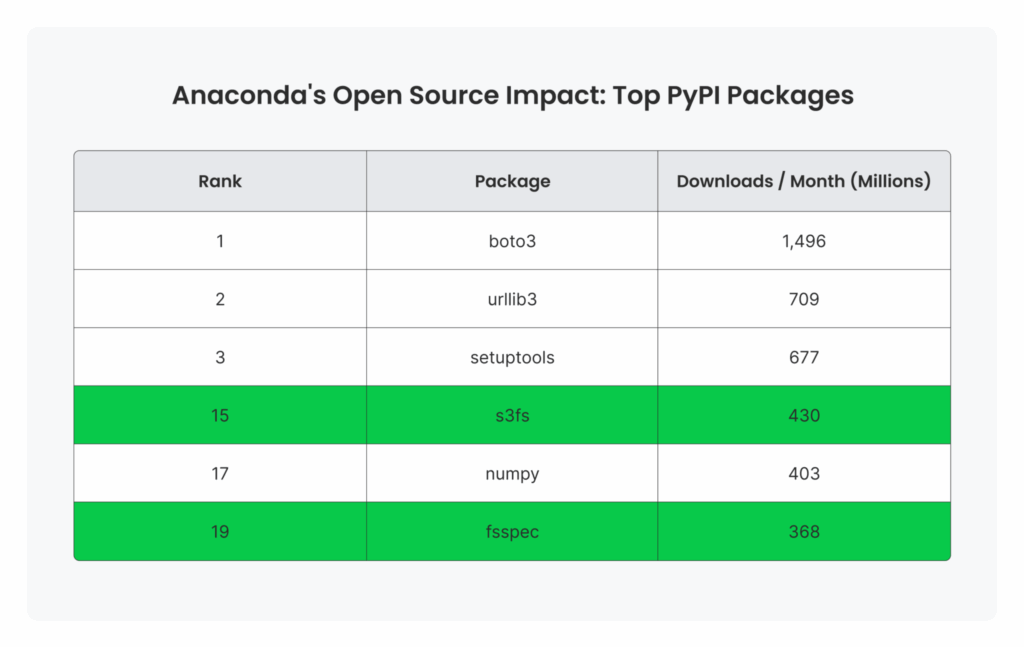
Task: Select rank 15 green cell
Action: tap(220, 415)
